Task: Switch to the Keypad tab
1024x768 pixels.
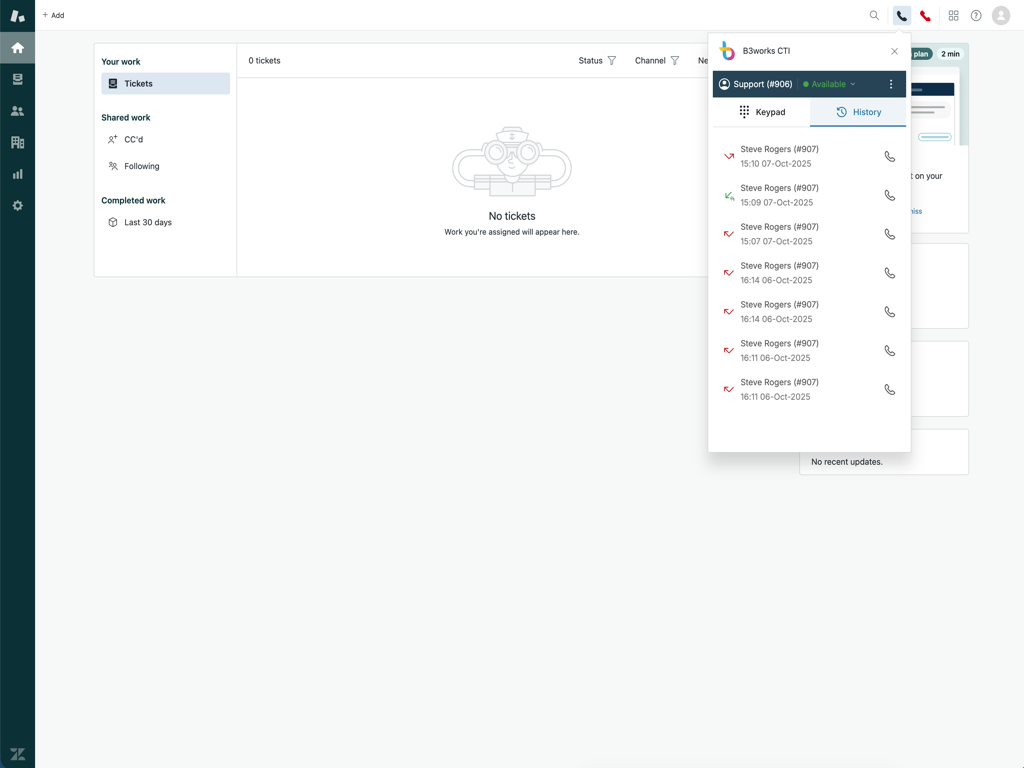Action: [761, 112]
